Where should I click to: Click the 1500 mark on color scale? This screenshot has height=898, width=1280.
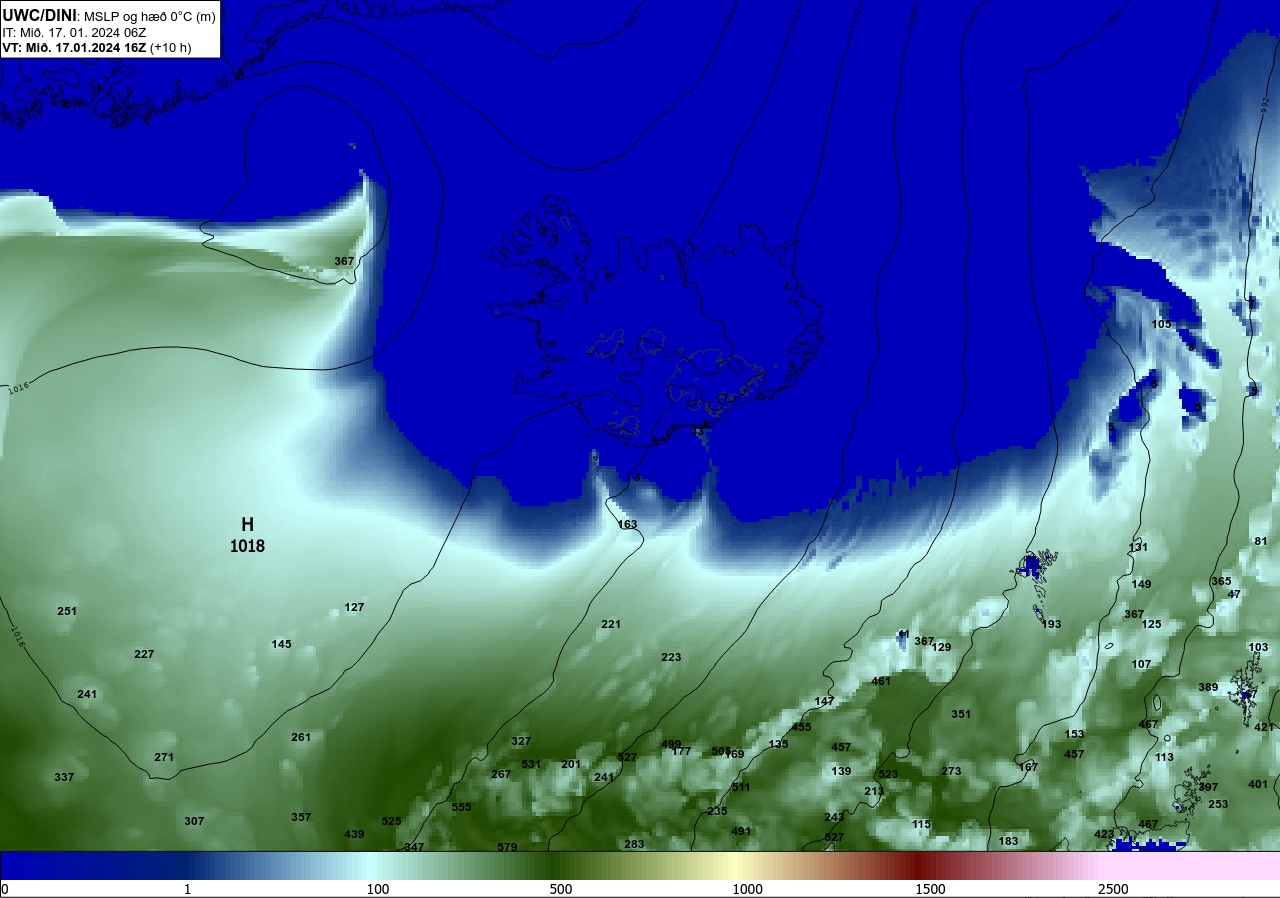click(x=930, y=889)
